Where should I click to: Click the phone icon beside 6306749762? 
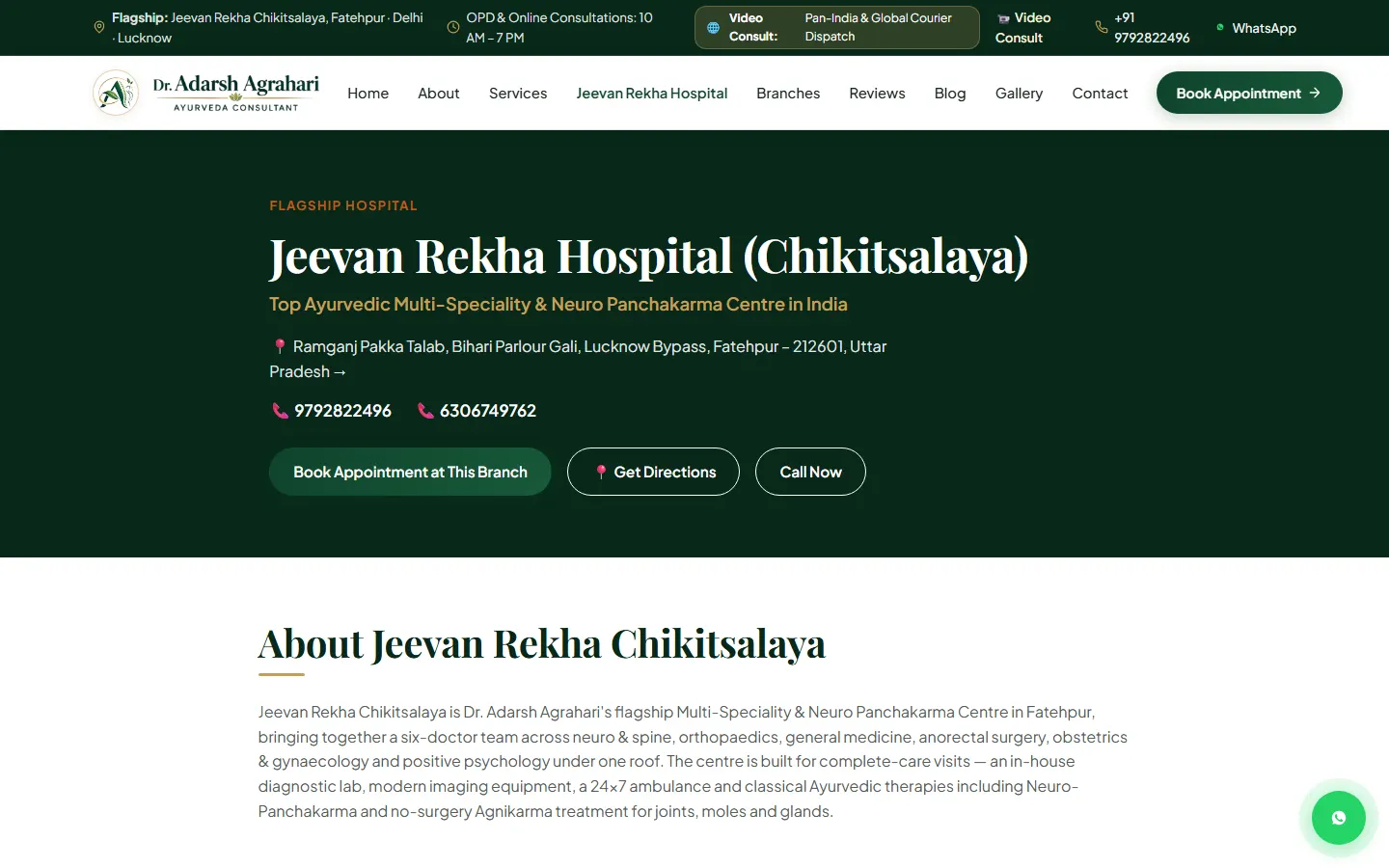pos(425,411)
